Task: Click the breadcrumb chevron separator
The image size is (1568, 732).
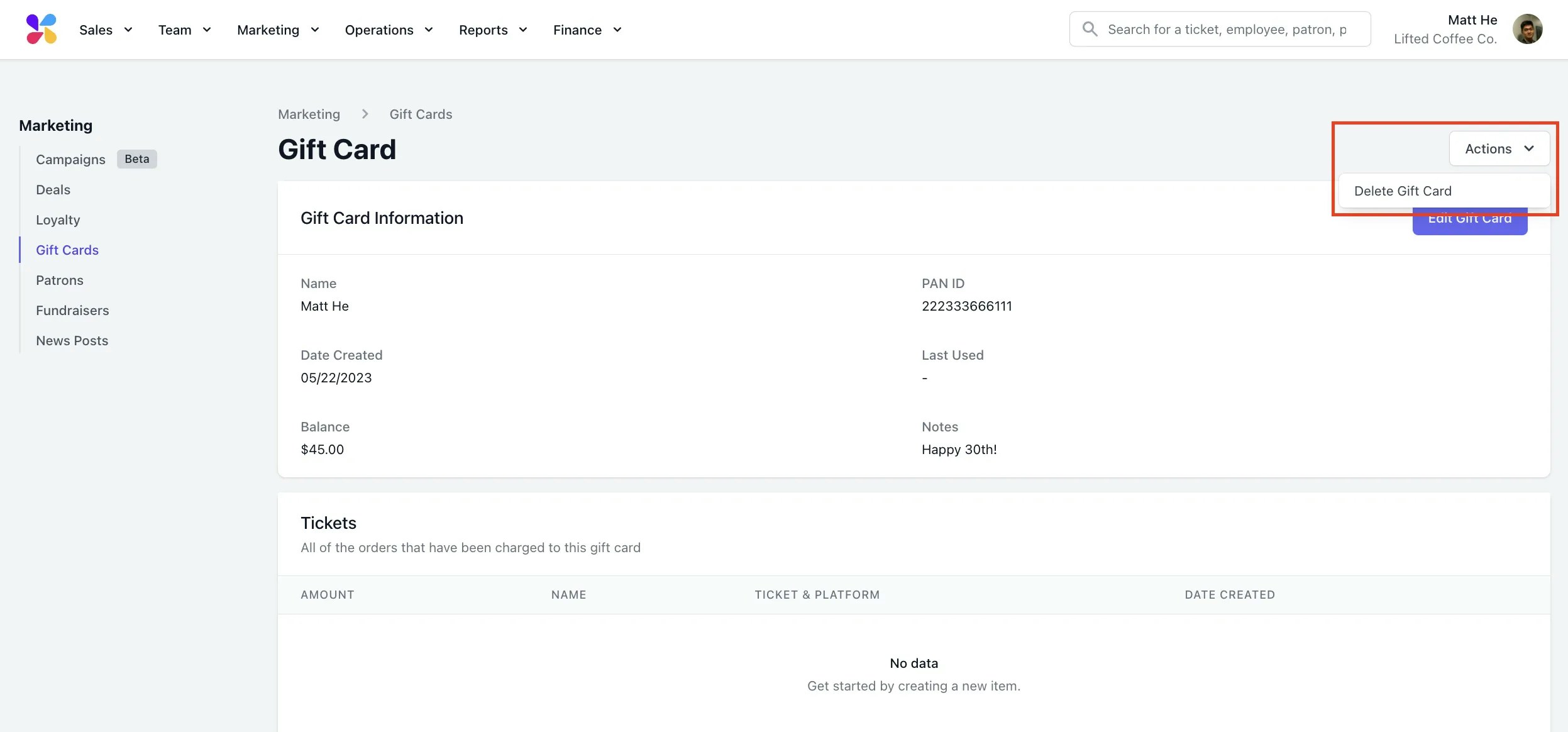Action: click(x=365, y=114)
